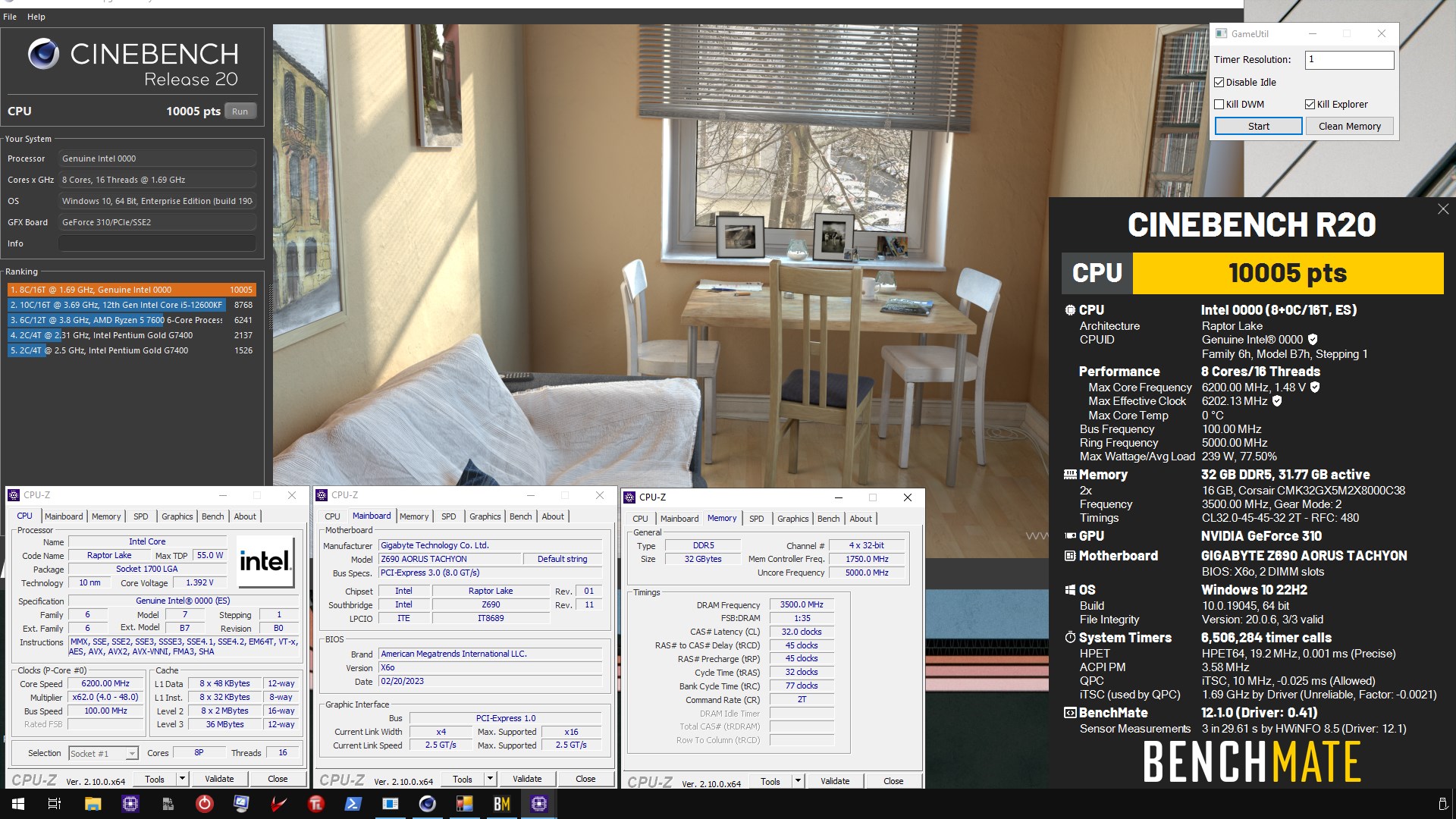Focus the Timer Resolution input field
The image size is (1456, 819).
pyautogui.click(x=1349, y=60)
